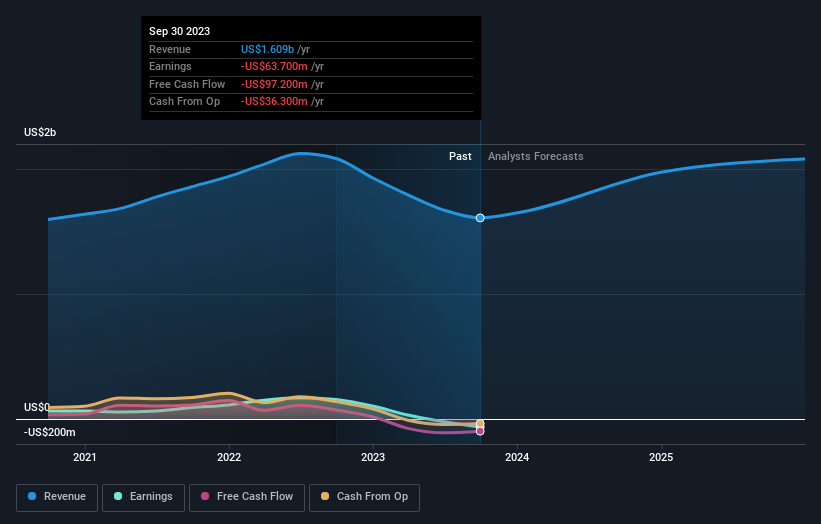Image resolution: width=821 pixels, height=524 pixels.
Task: Toggle the Revenue legend button
Action: point(57,497)
